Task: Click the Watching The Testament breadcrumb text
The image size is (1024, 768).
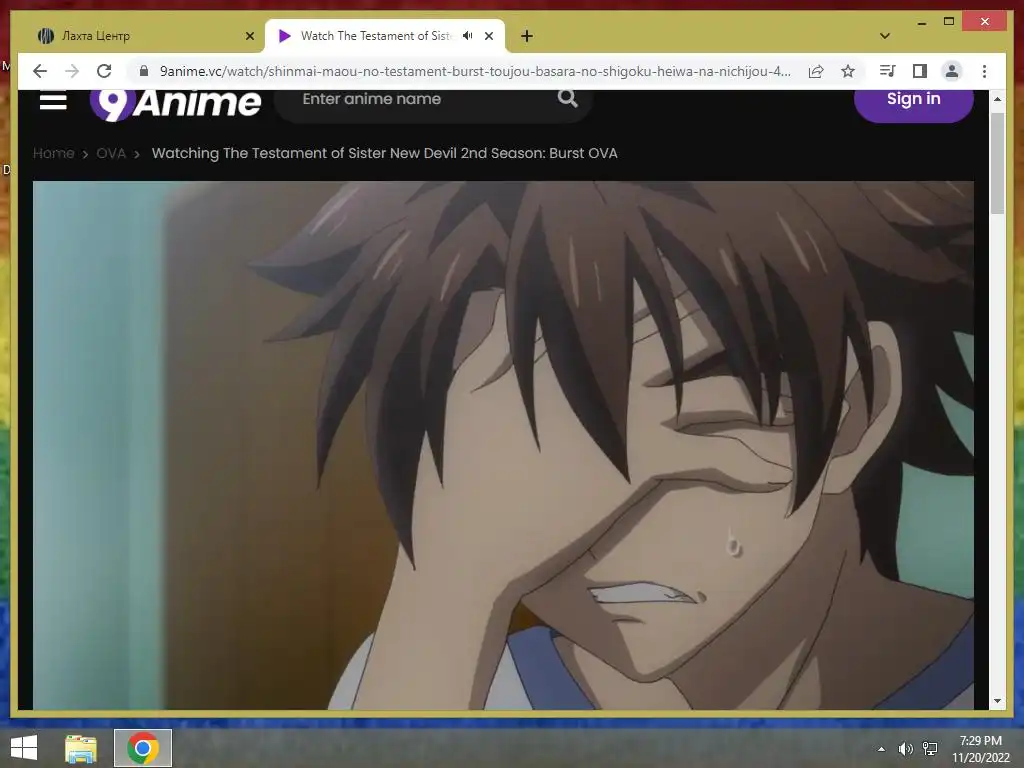Action: [x=385, y=153]
